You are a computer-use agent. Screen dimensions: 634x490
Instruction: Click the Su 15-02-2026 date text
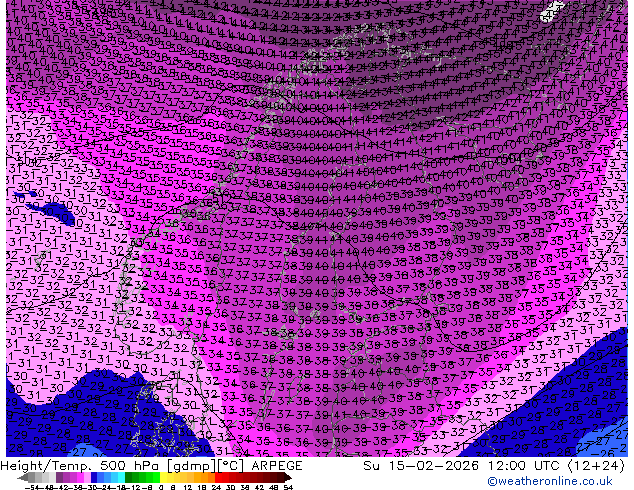pyautogui.click(x=421, y=466)
